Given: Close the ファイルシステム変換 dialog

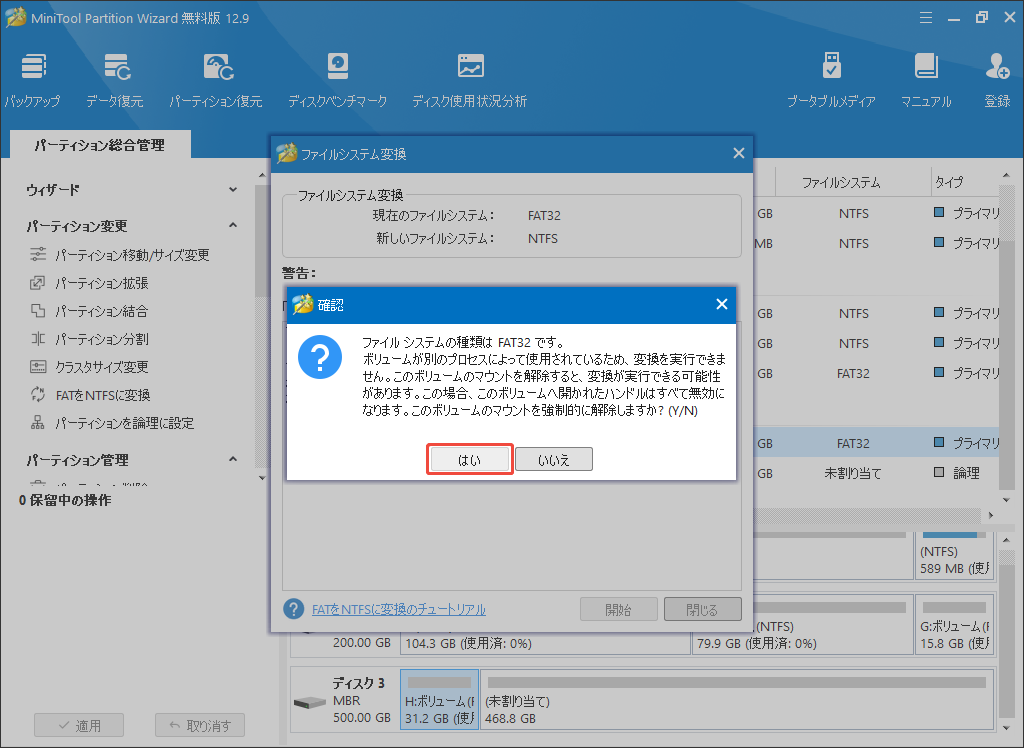Looking at the screenshot, I should (x=739, y=153).
